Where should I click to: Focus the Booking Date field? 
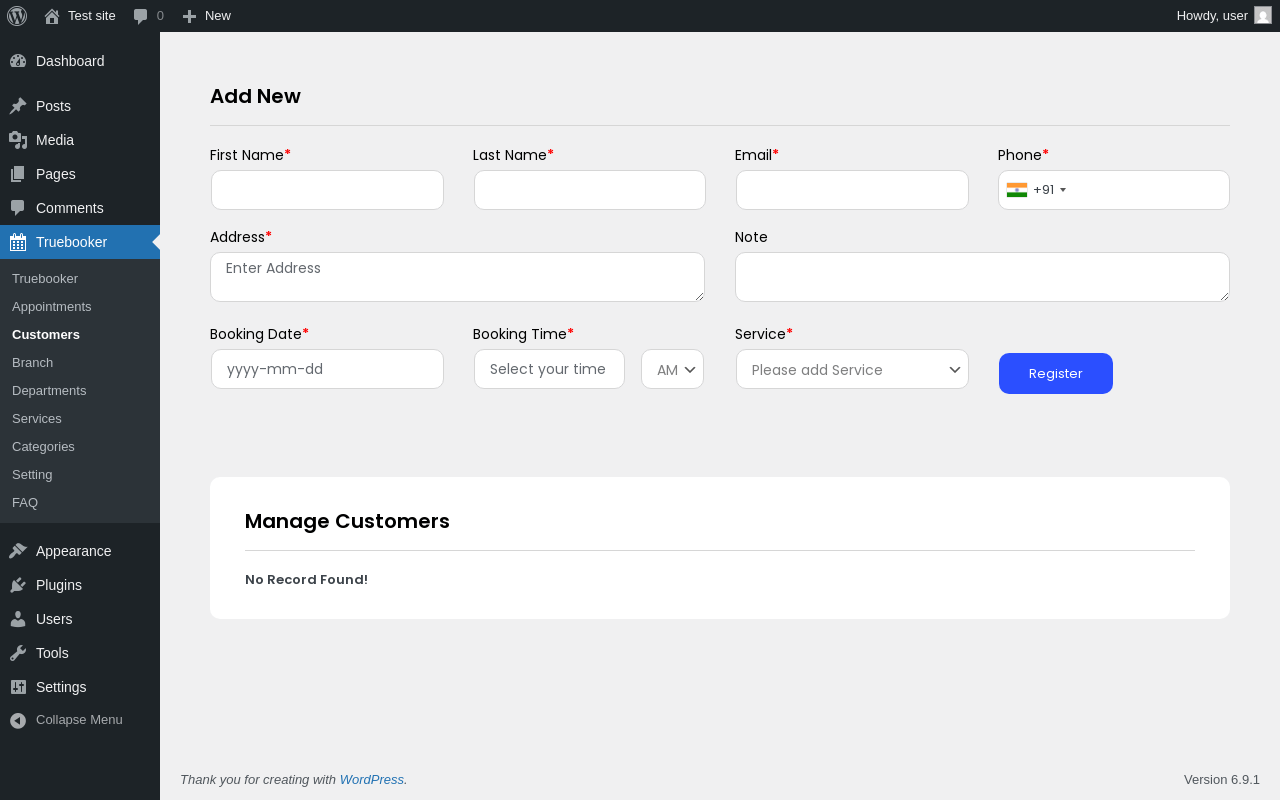[x=327, y=369]
